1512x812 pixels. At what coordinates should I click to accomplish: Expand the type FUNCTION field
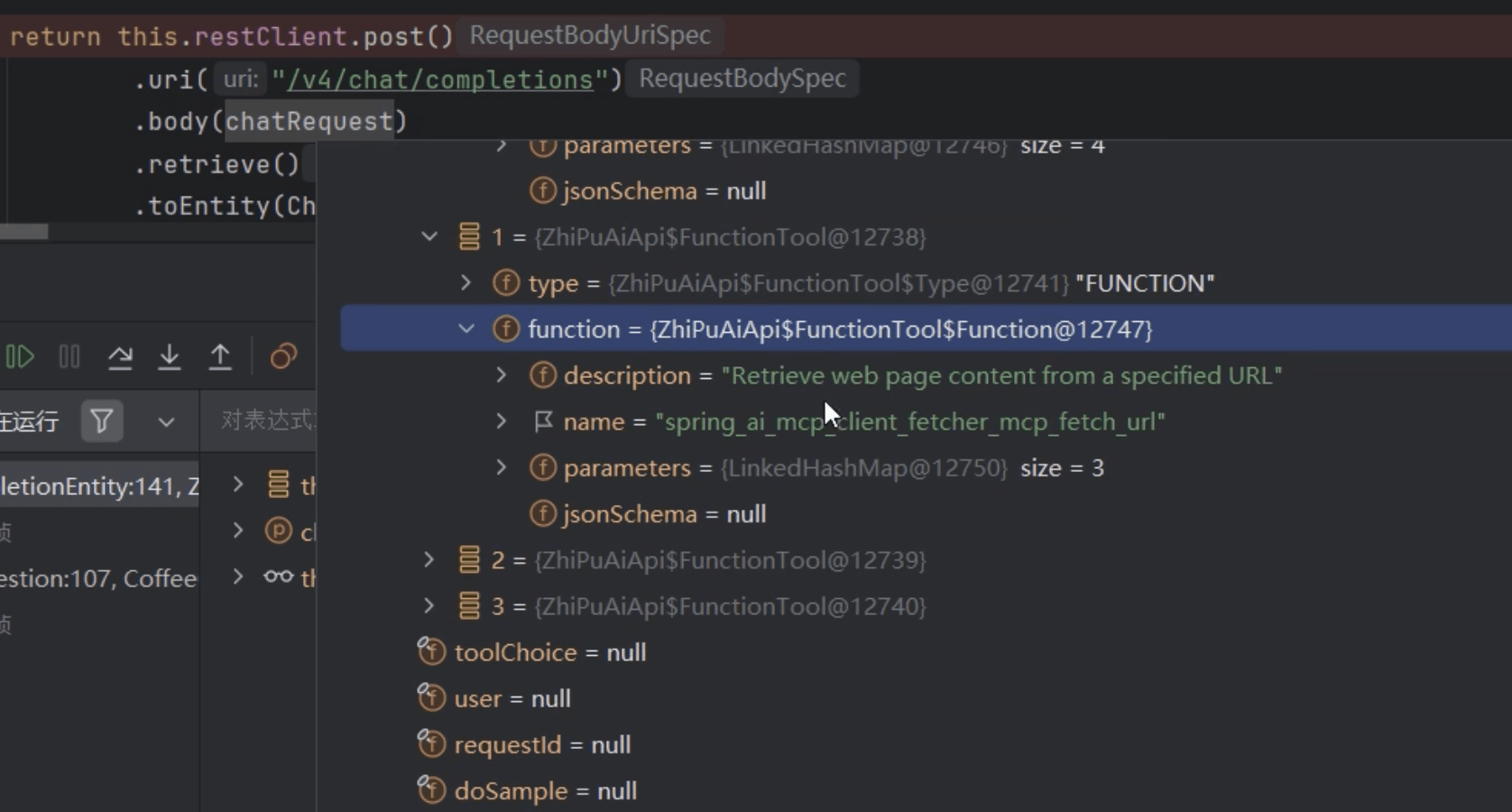point(466,283)
